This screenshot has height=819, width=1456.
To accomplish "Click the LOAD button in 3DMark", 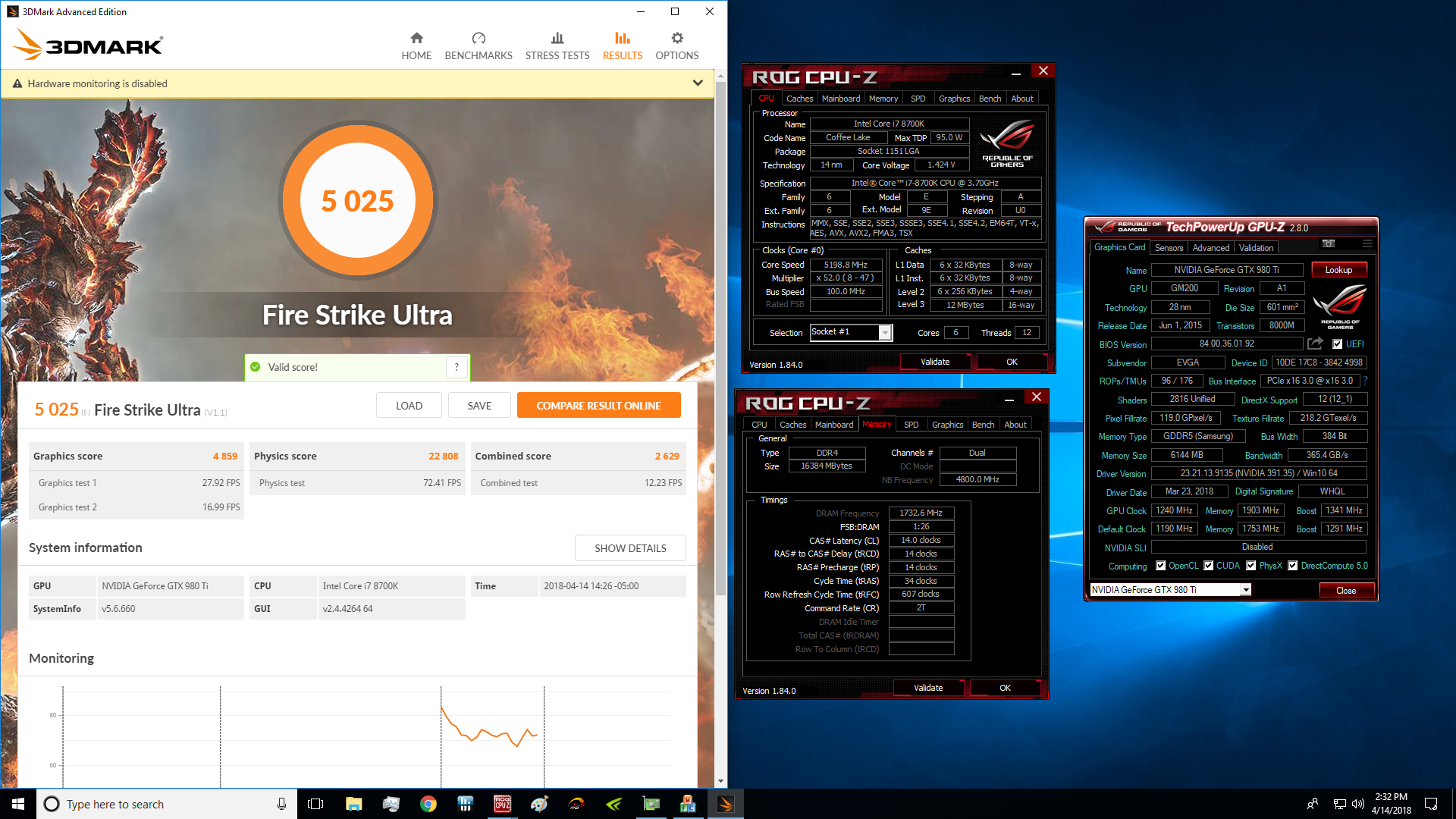I will pyautogui.click(x=409, y=406).
